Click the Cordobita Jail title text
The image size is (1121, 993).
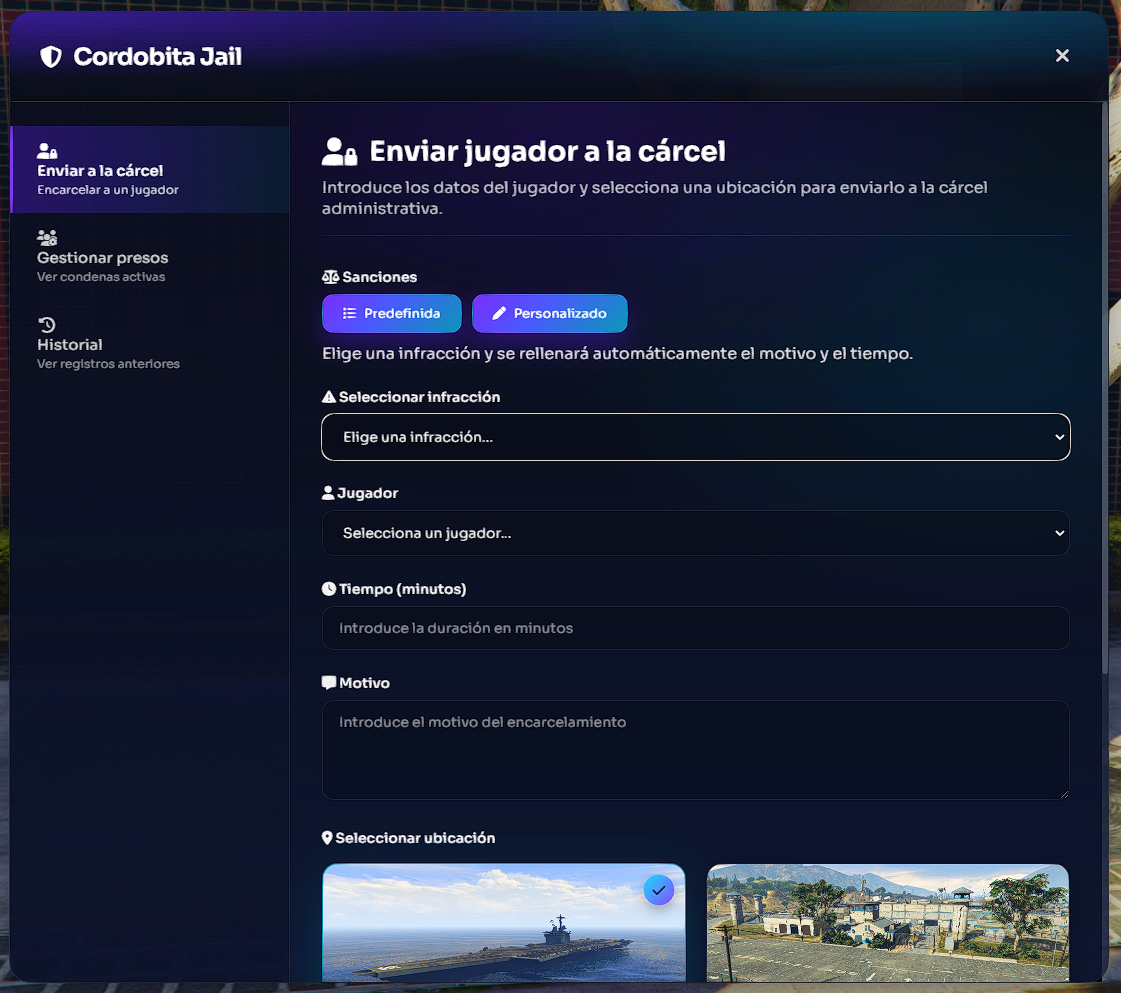click(x=157, y=56)
